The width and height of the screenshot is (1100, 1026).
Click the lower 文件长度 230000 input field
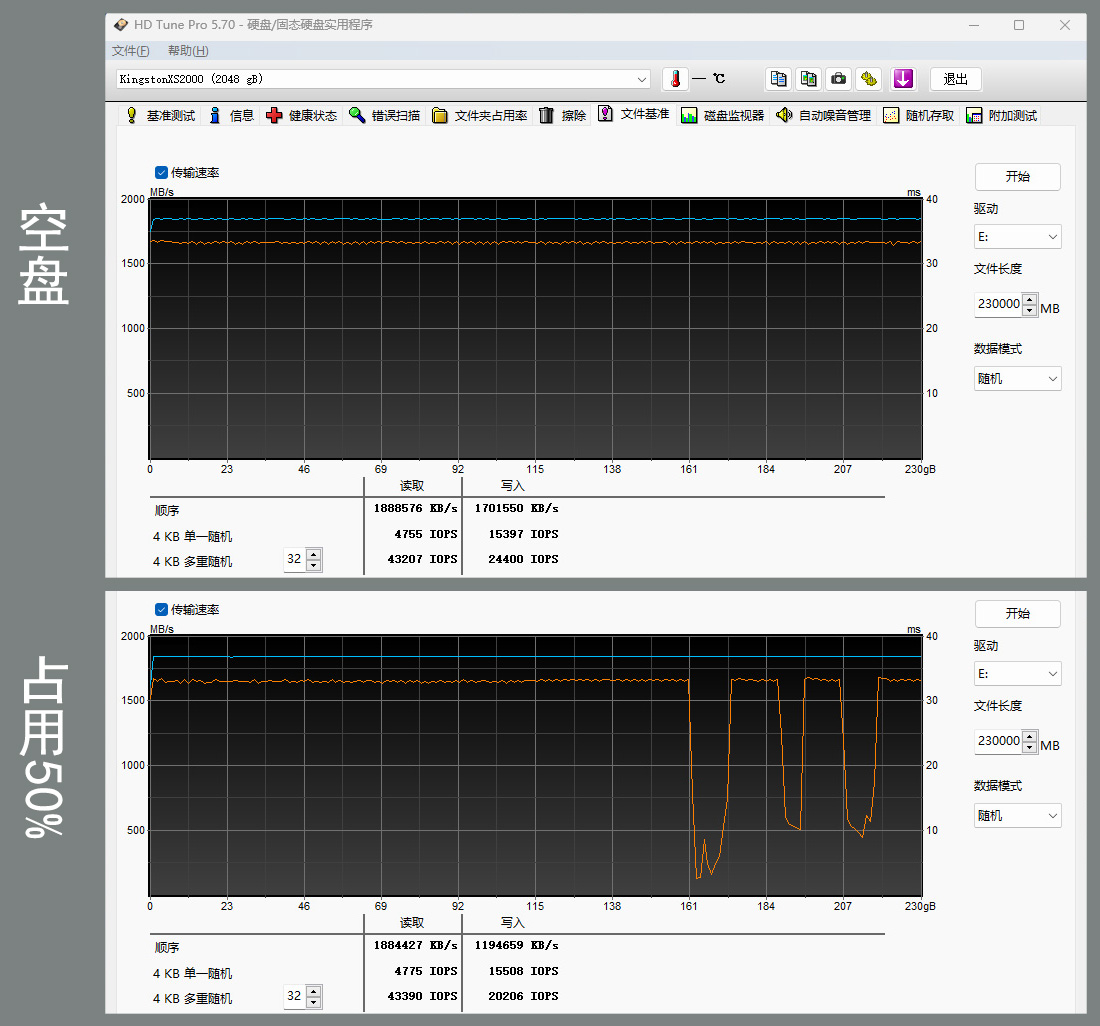[x=998, y=741]
